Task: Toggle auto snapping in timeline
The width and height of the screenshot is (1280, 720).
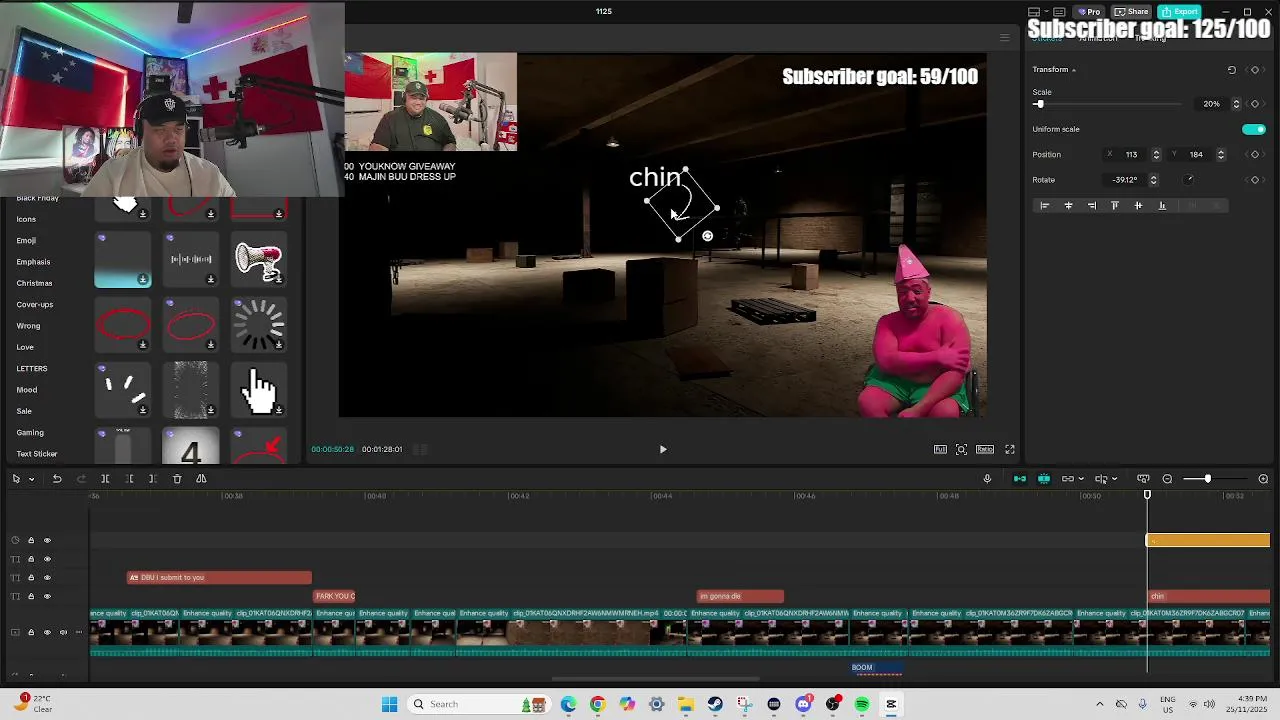Action: pyautogui.click(x=1044, y=479)
